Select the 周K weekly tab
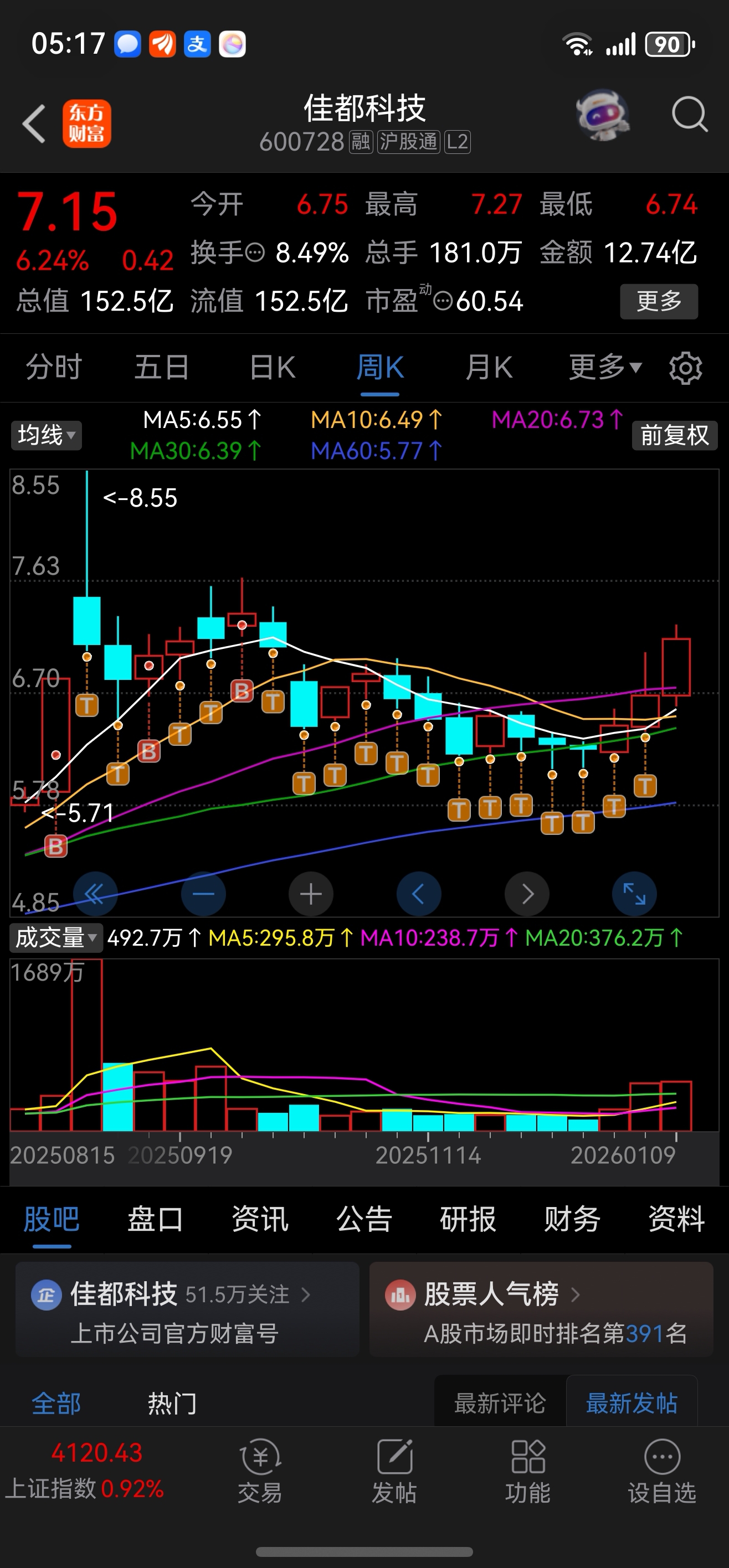The width and height of the screenshot is (729, 1568). click(x=379, y=367)
